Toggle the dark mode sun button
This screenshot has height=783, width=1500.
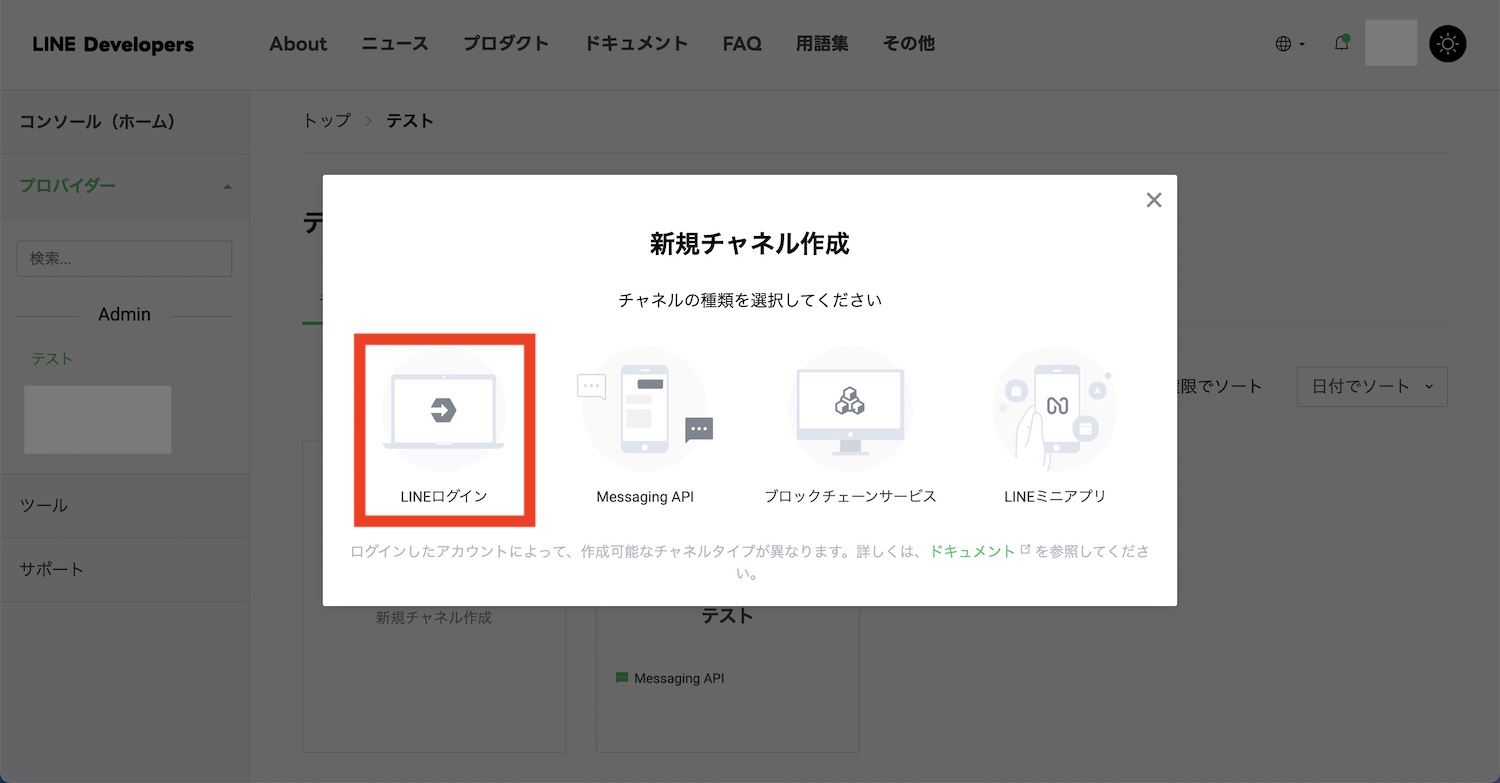click(1448, 44)
